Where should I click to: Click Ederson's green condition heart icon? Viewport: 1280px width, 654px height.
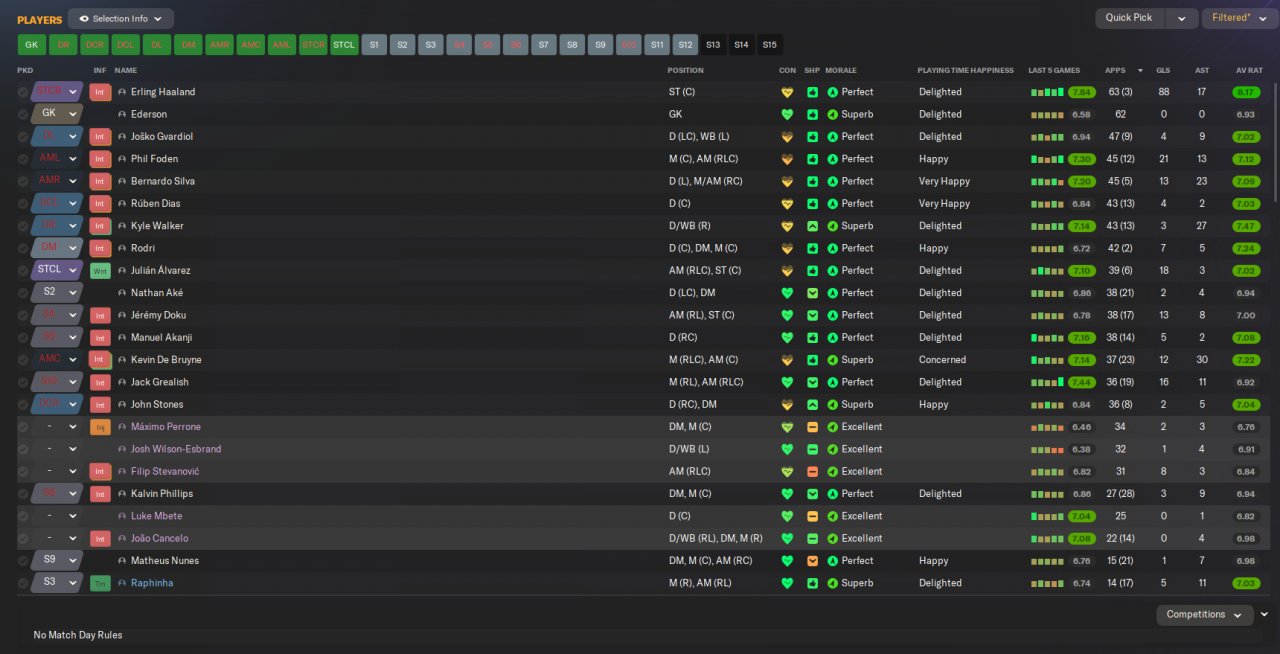pos(787,114)
